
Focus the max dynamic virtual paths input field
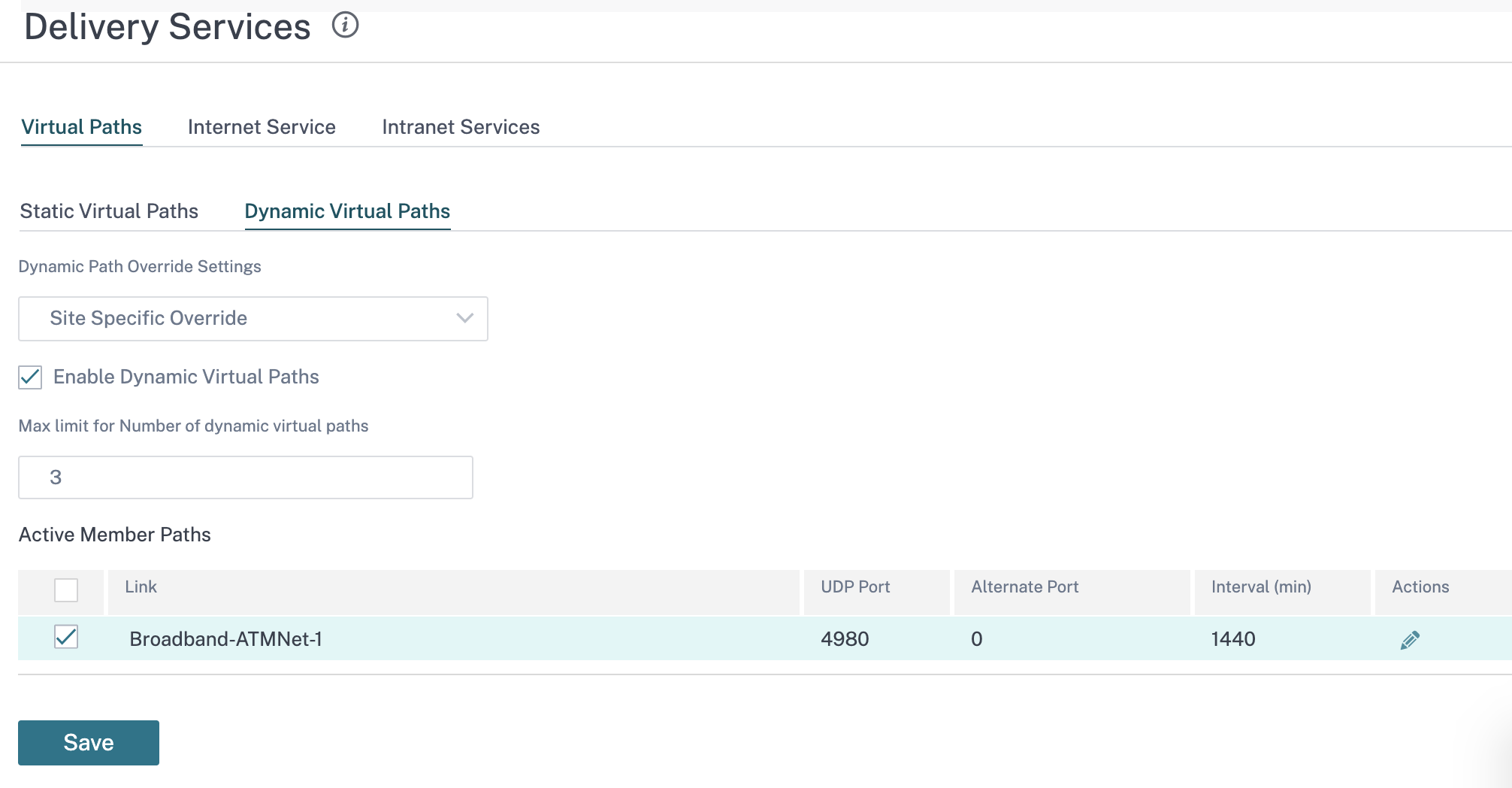[x=246, y=477]
